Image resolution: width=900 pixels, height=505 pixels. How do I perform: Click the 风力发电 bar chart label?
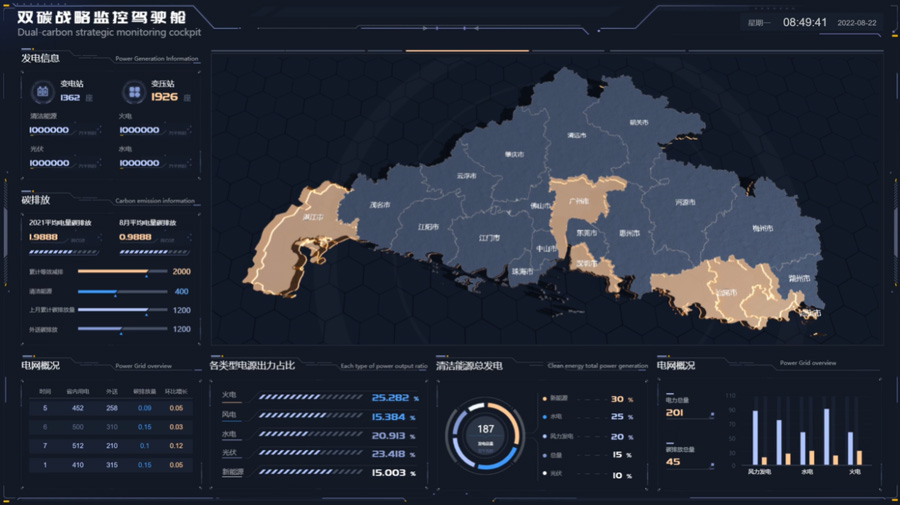[x=759, y=471]
